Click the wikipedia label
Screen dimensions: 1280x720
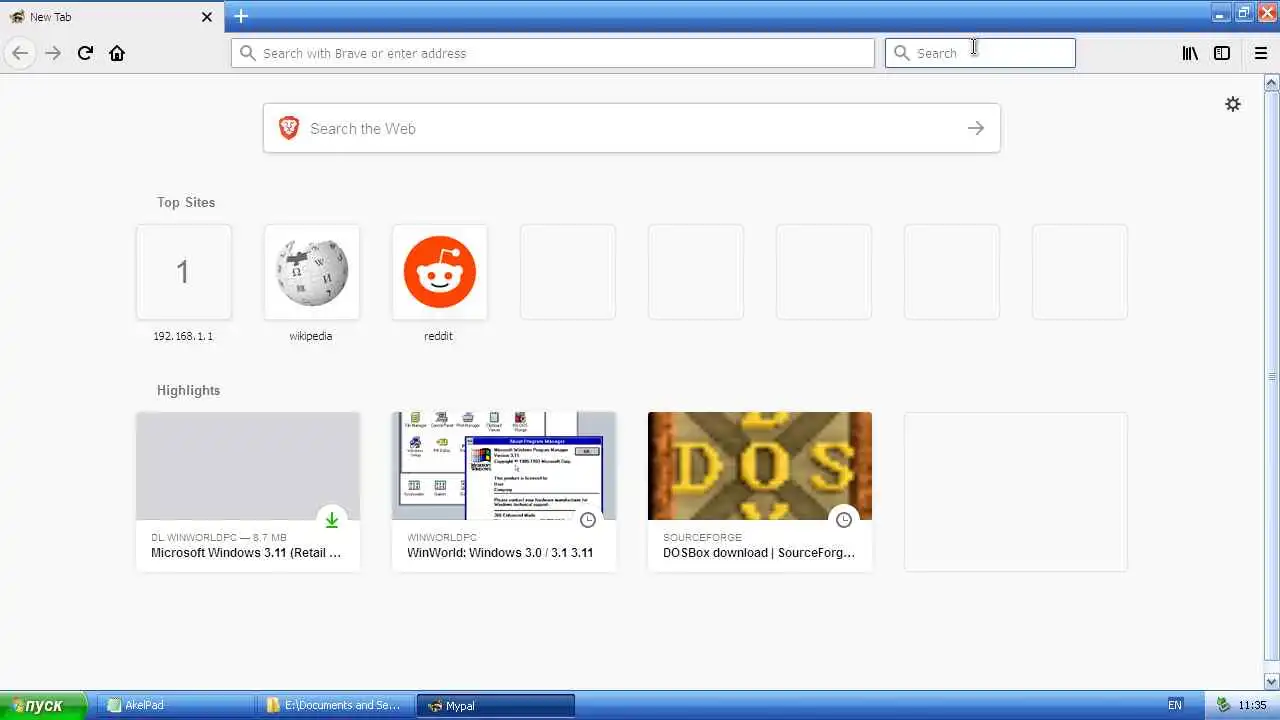point(311,336)
